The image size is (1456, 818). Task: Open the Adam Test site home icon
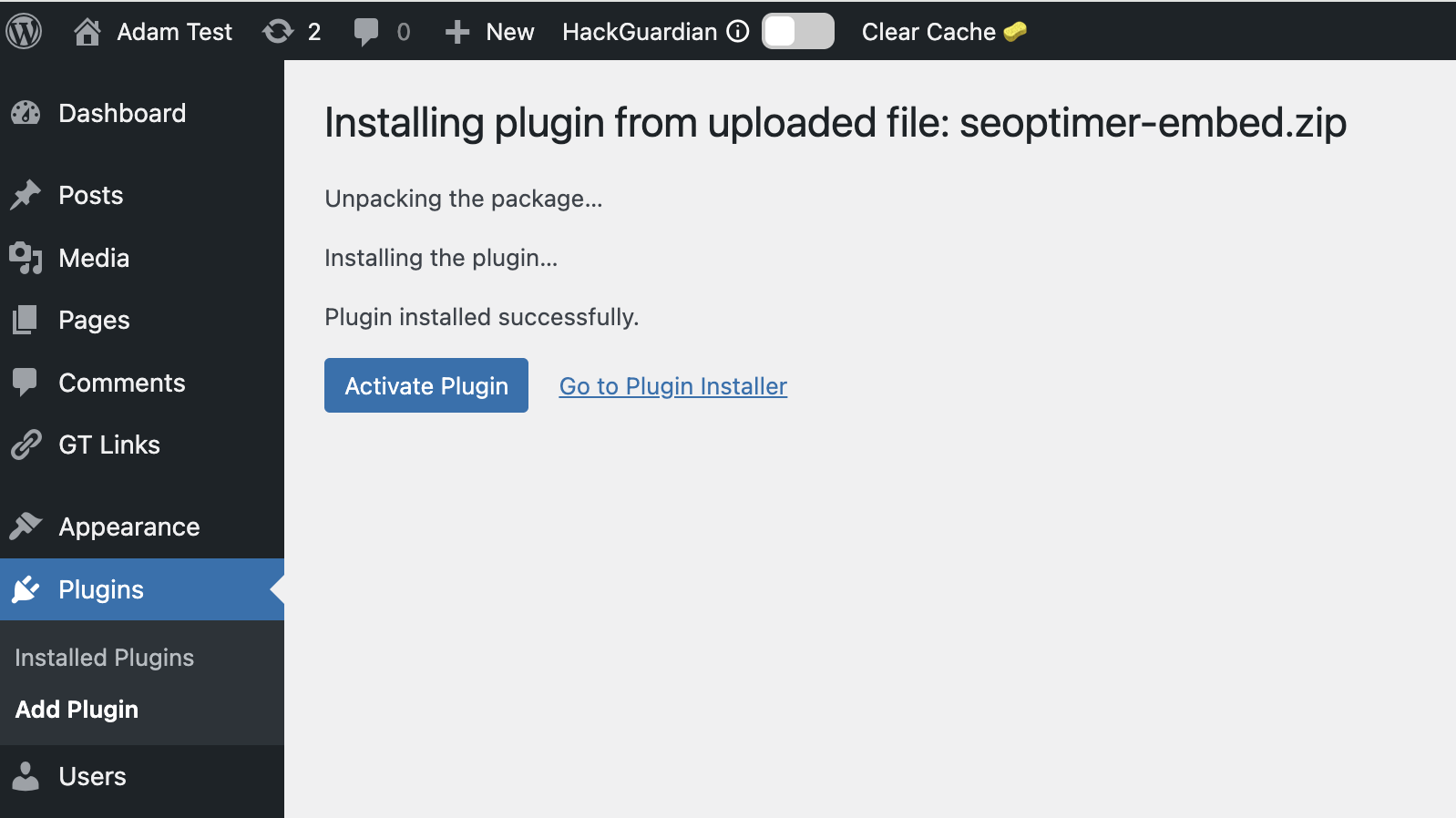click(87, 32)
